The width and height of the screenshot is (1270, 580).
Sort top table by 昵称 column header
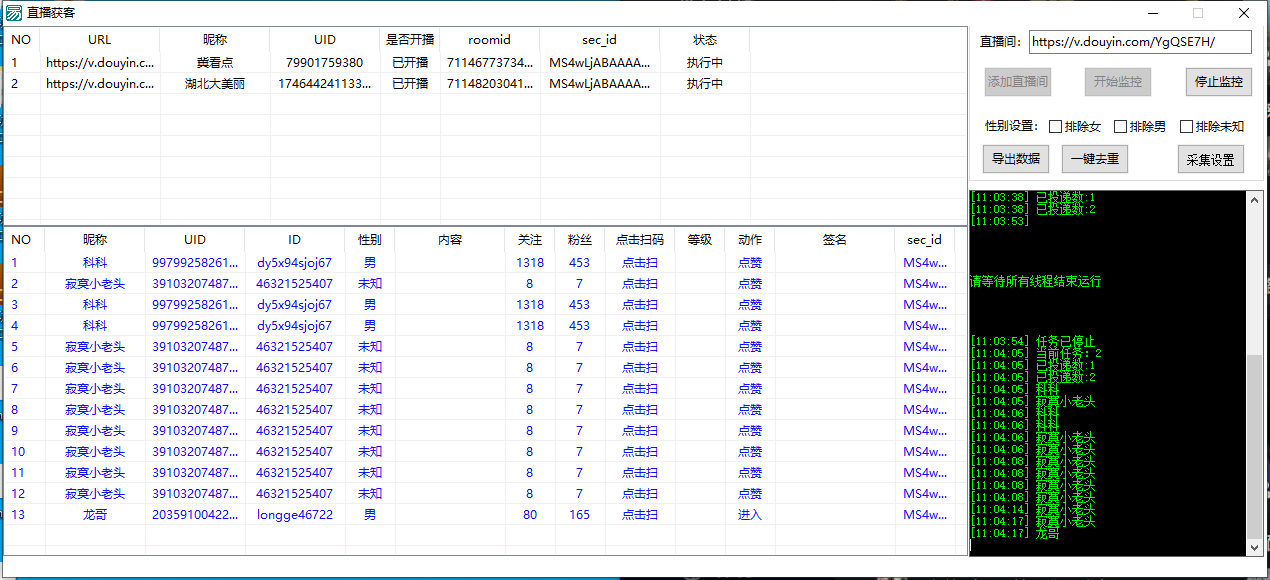(215, 40)
